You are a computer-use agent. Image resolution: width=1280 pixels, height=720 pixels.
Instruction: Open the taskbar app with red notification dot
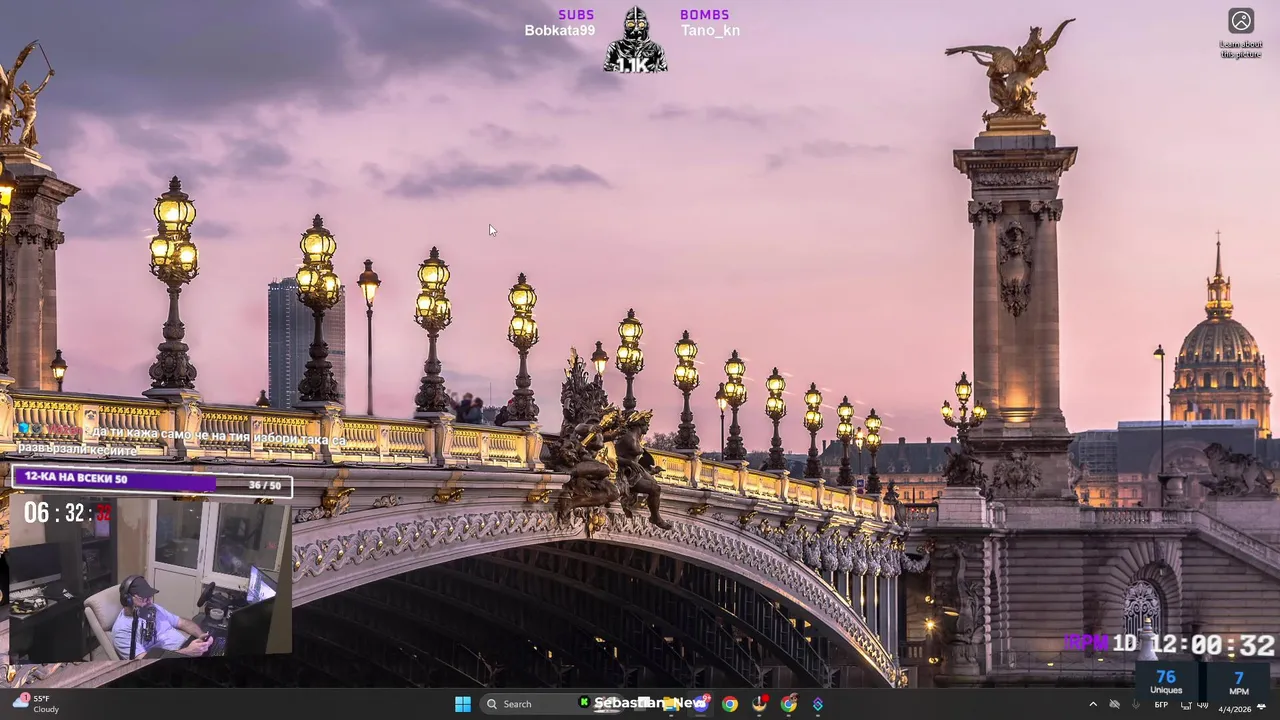[x=759, y=704]
